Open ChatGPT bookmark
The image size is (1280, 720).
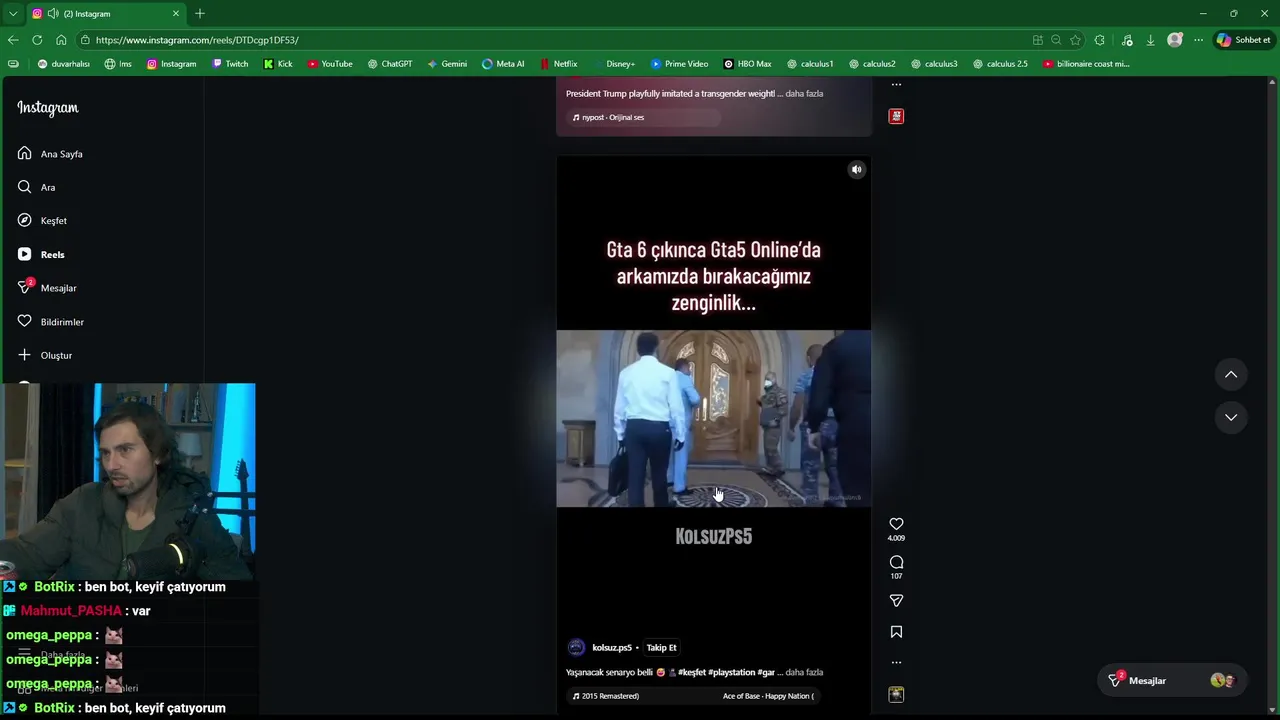[389, 64]
